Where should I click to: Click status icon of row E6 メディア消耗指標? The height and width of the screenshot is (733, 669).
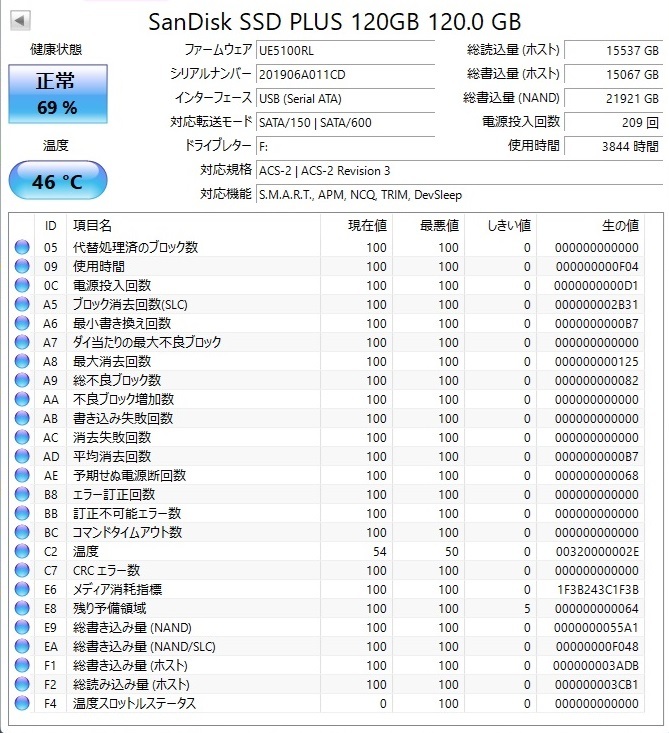click(22, 589)
